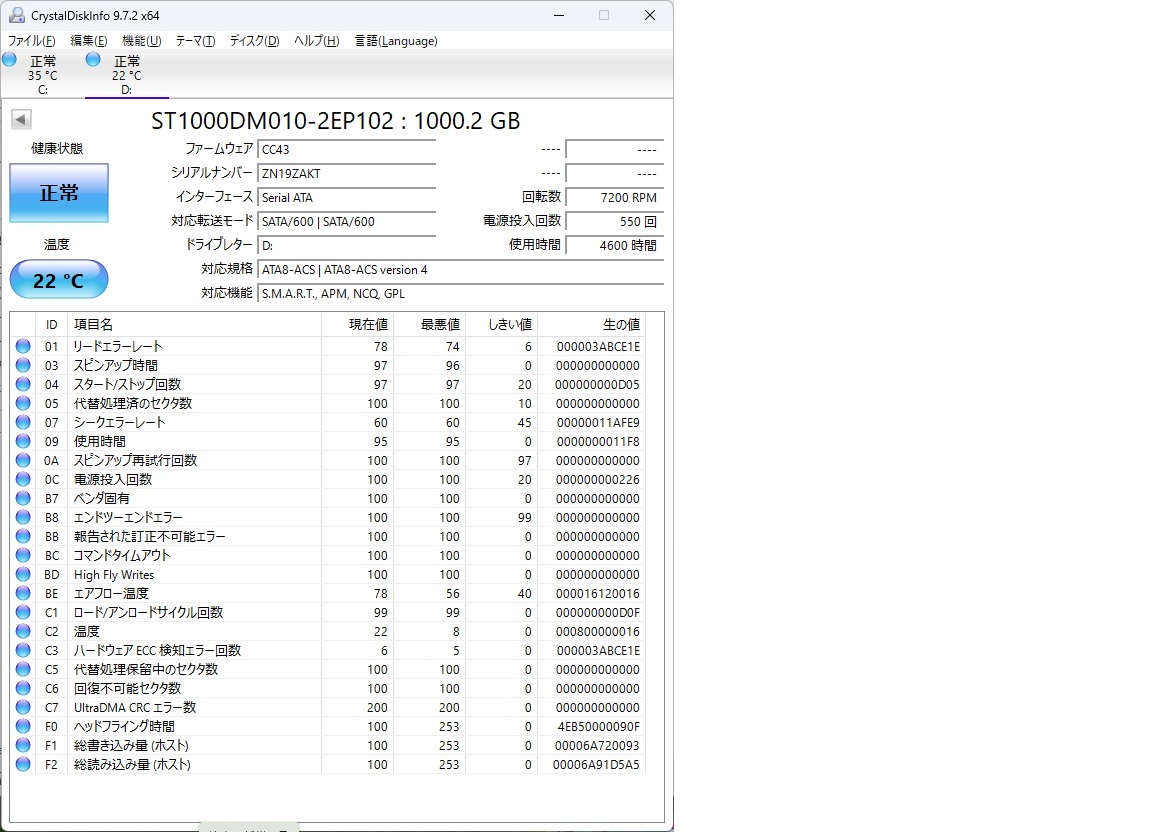The height and width of the screenshot is (832, 1152).
Task: Click status circle for ID 07 シークエラーレート
Action: (x=24, y=423)
